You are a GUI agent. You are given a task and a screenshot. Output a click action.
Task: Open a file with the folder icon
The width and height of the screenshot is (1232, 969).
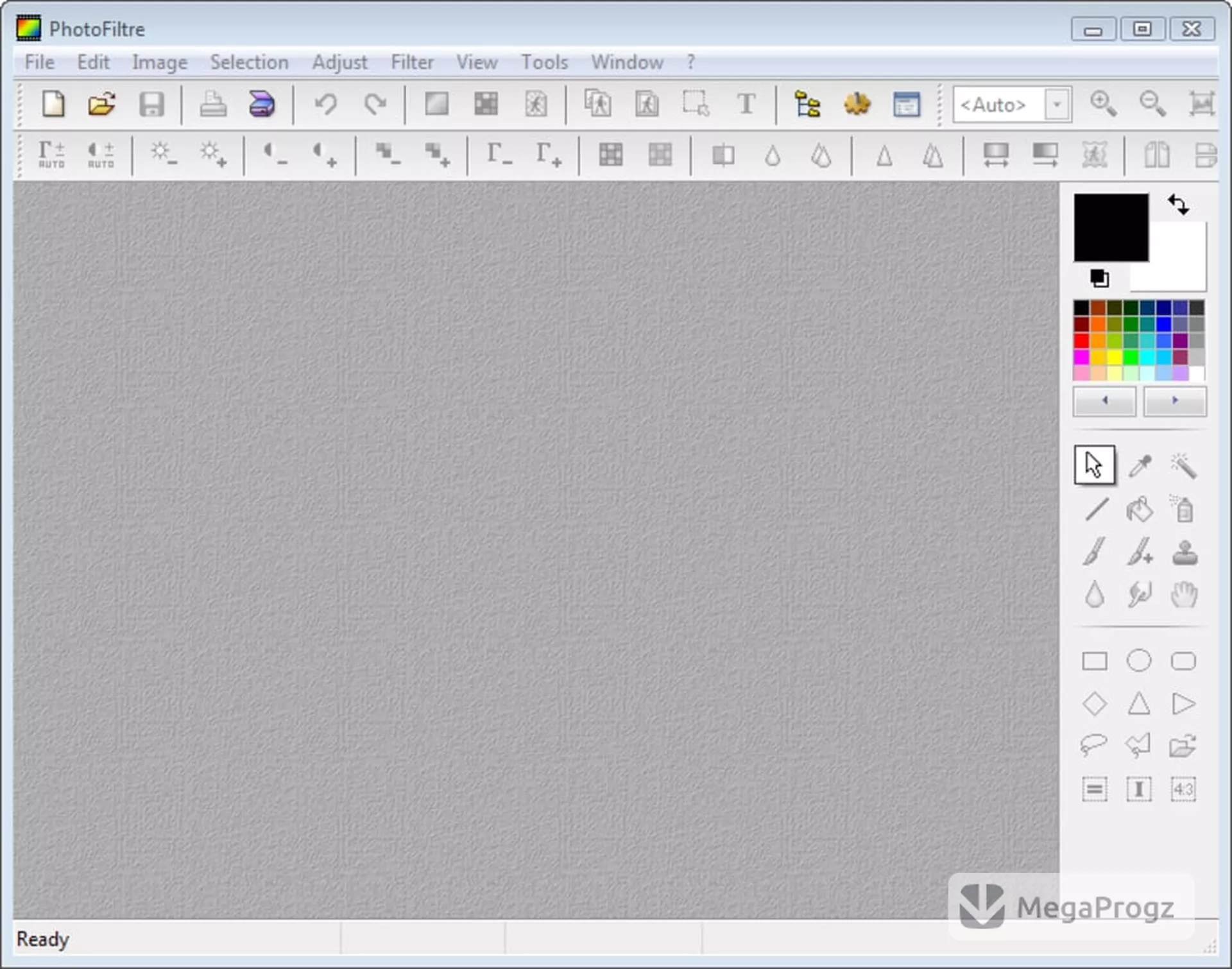102,104
